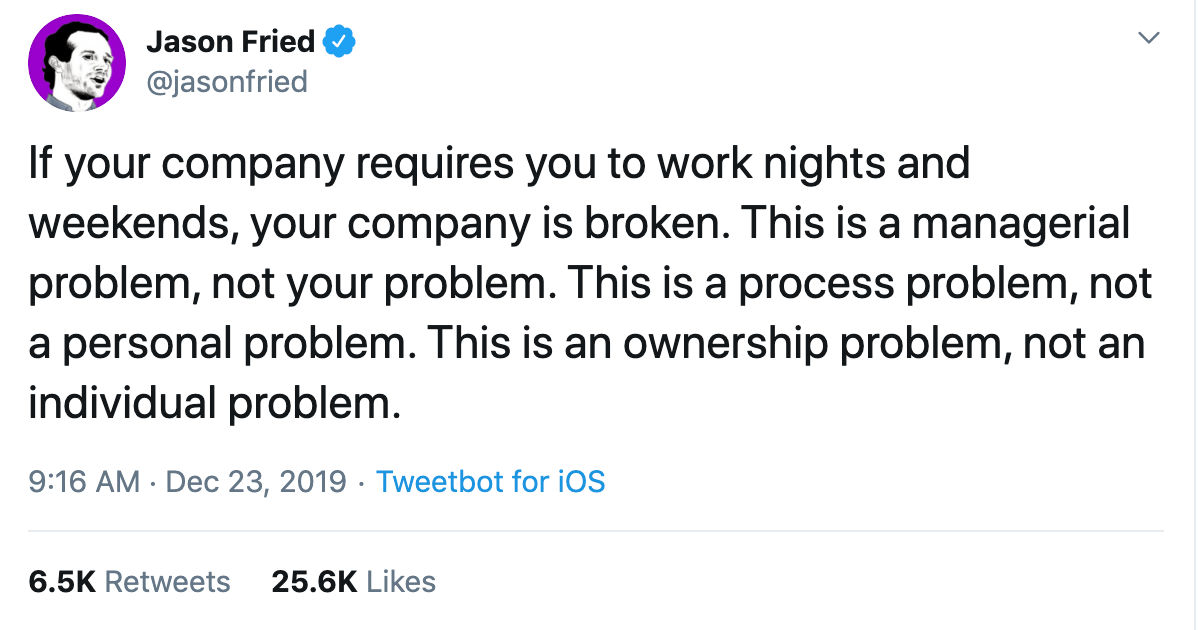This screenshot has height=630, width=1198.
Task: Open the Tweetbot for iOS source link
Action: click(x=491, y=482)
